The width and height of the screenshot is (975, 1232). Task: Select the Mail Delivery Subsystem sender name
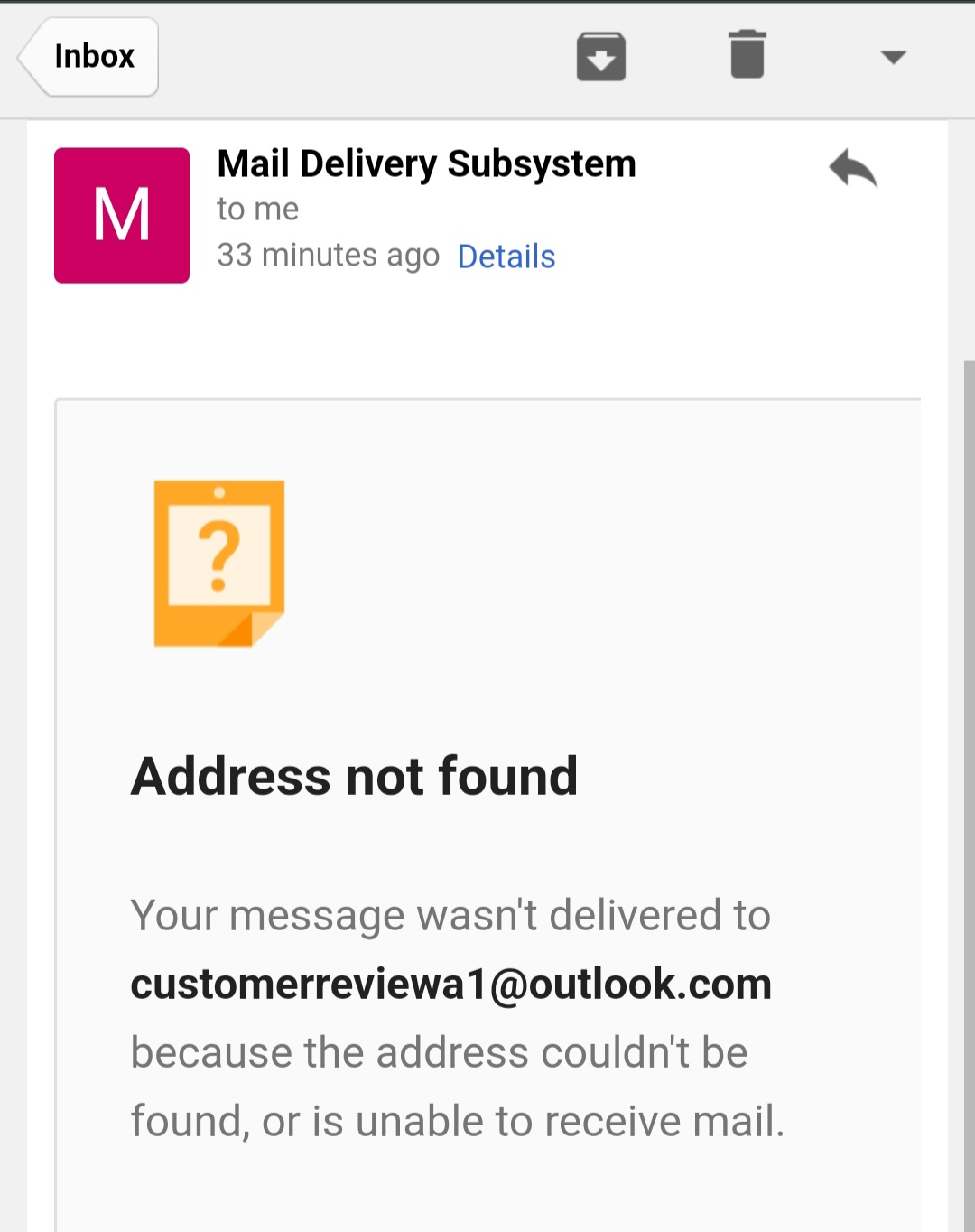427,164
